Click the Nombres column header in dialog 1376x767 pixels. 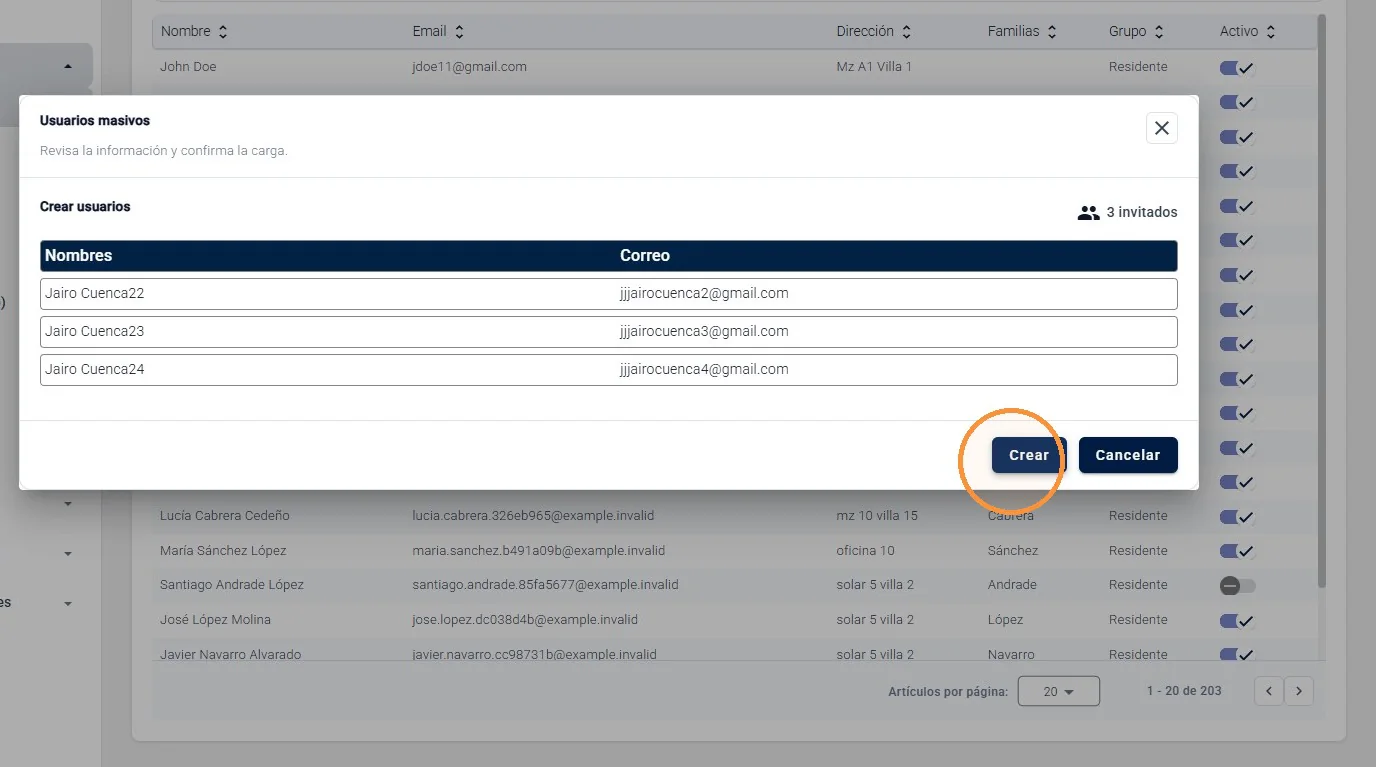click(x=79, y=256)
